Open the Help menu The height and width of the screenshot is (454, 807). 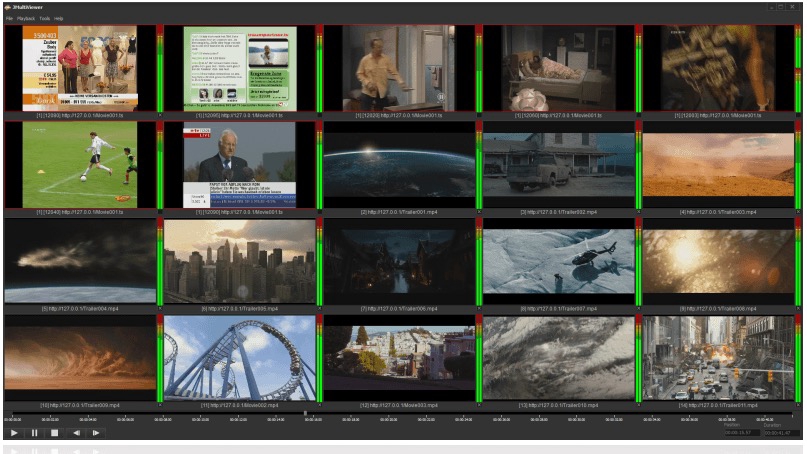59,19
